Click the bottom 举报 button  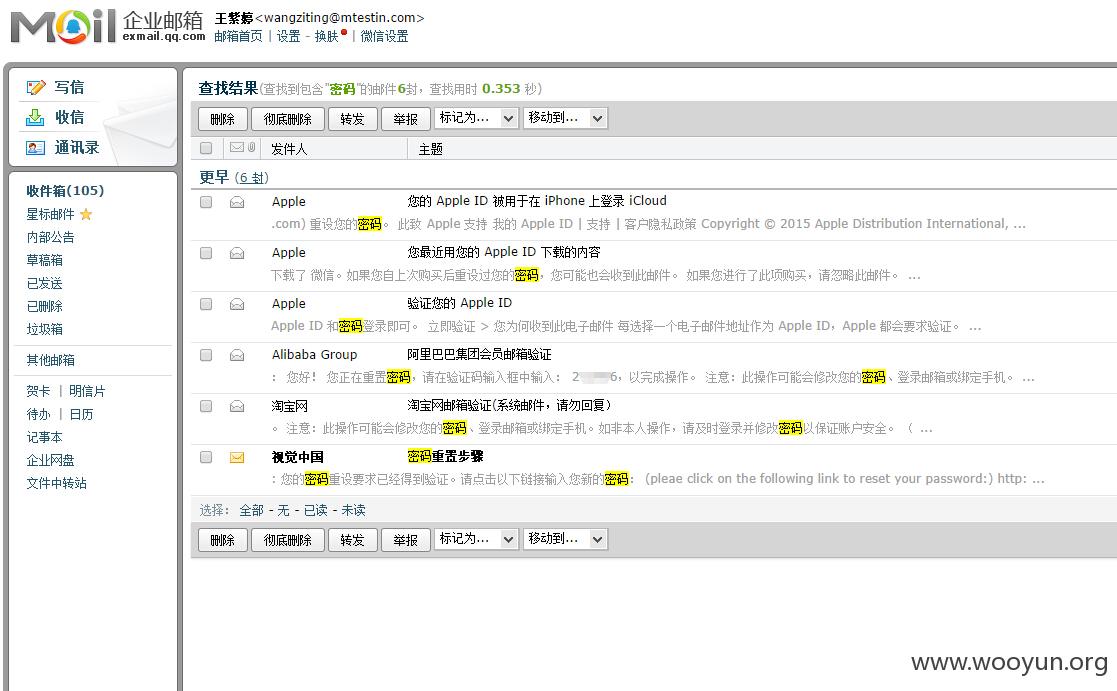click(x=405, y=540)
